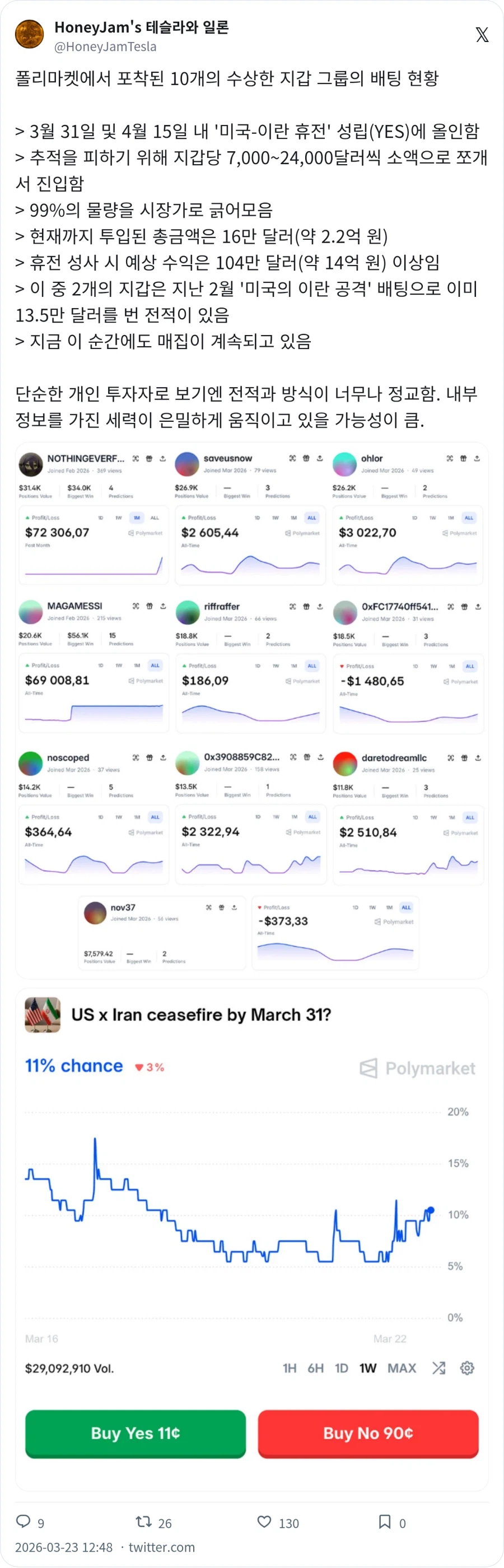
Task: Select the 1D chart time range
Action: pos(342,1369)
